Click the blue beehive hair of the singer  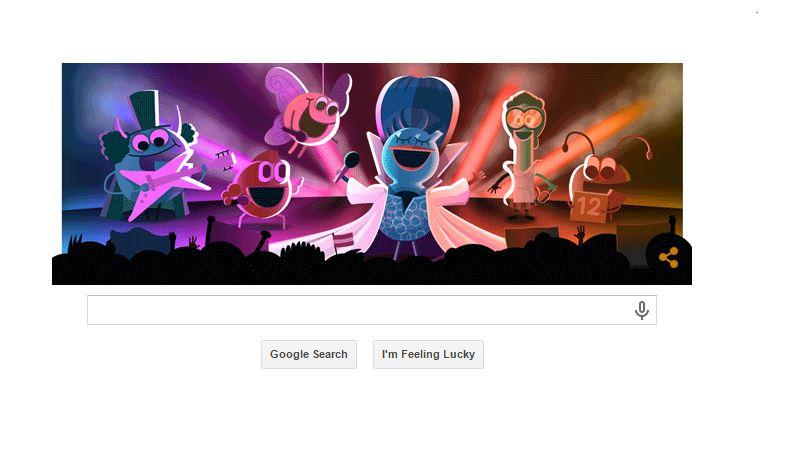click(x=409, y=105)
